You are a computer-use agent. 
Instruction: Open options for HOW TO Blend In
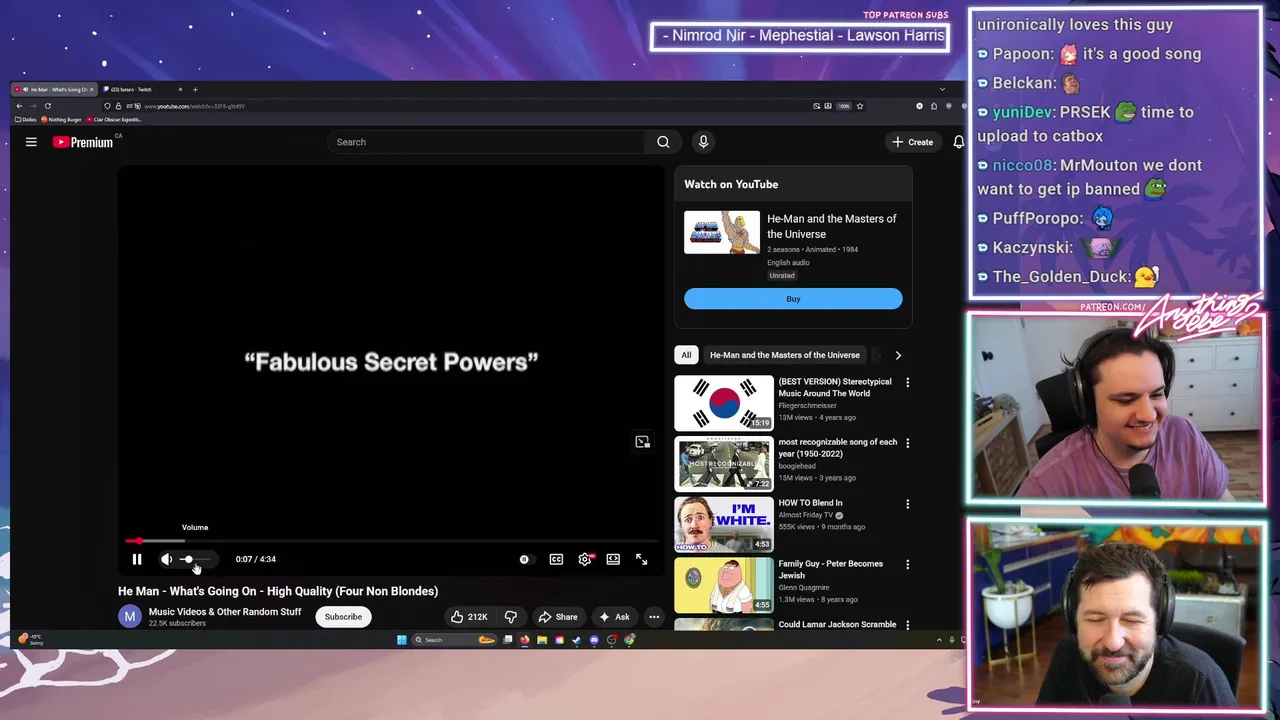(x=907, y=504)
